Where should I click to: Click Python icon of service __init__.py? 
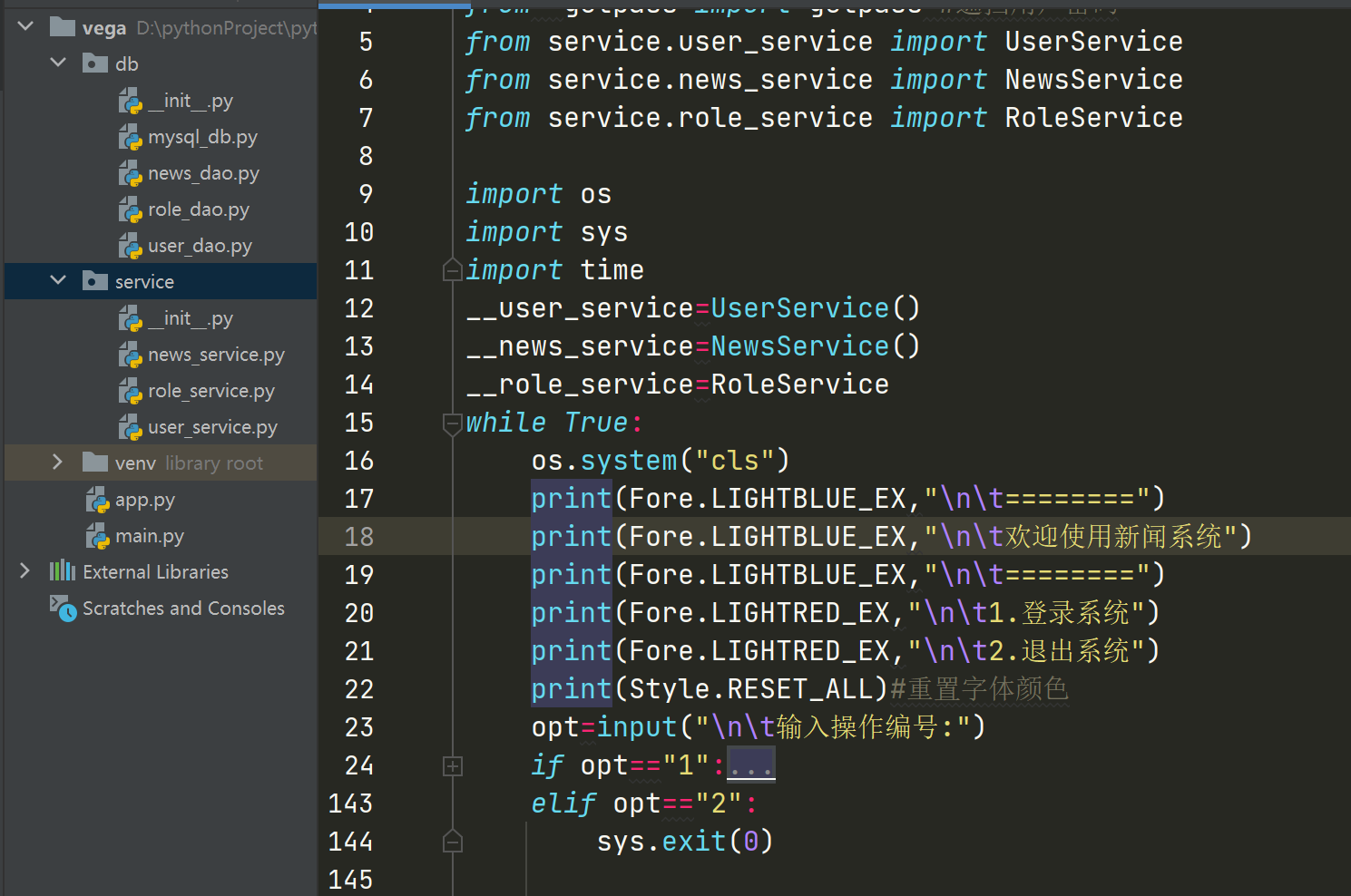coord(131,318)
